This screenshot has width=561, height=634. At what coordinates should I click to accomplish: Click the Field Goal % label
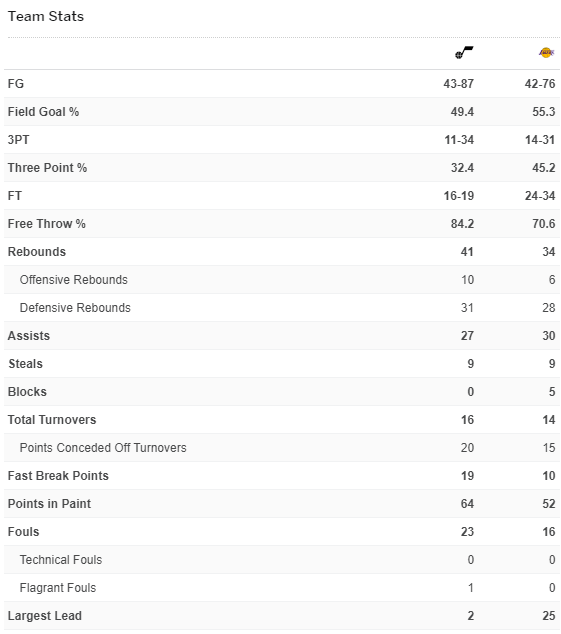pyautogui.click(x=43, y=112)
